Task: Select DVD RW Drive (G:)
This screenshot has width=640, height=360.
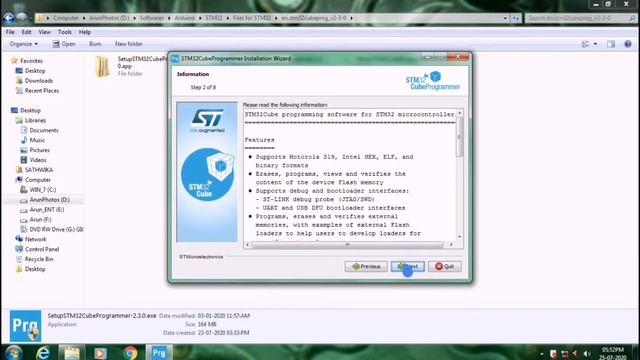Action: pos(56,229)
